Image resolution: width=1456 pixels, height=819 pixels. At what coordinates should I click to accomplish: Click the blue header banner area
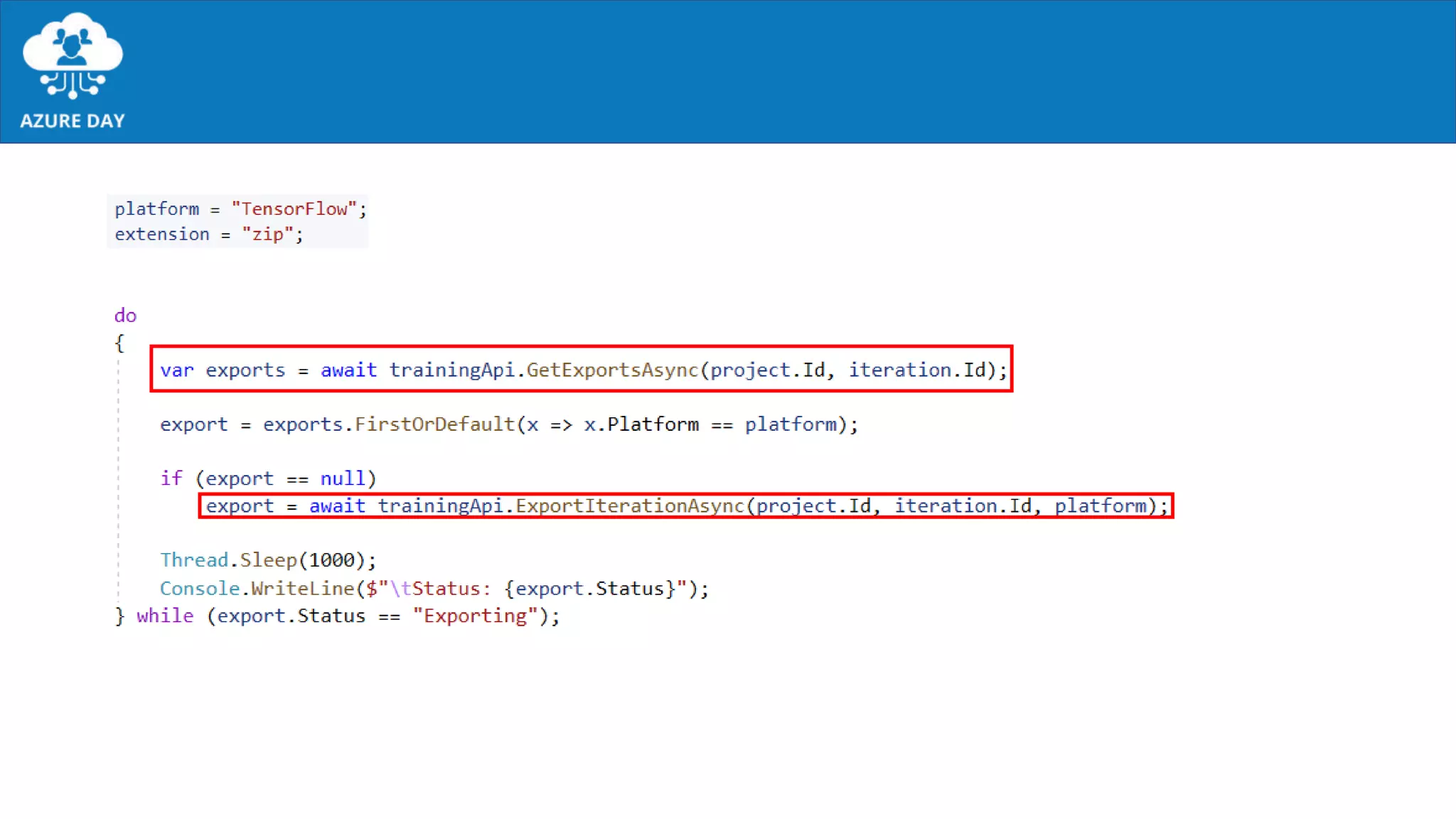pos(782,71)
